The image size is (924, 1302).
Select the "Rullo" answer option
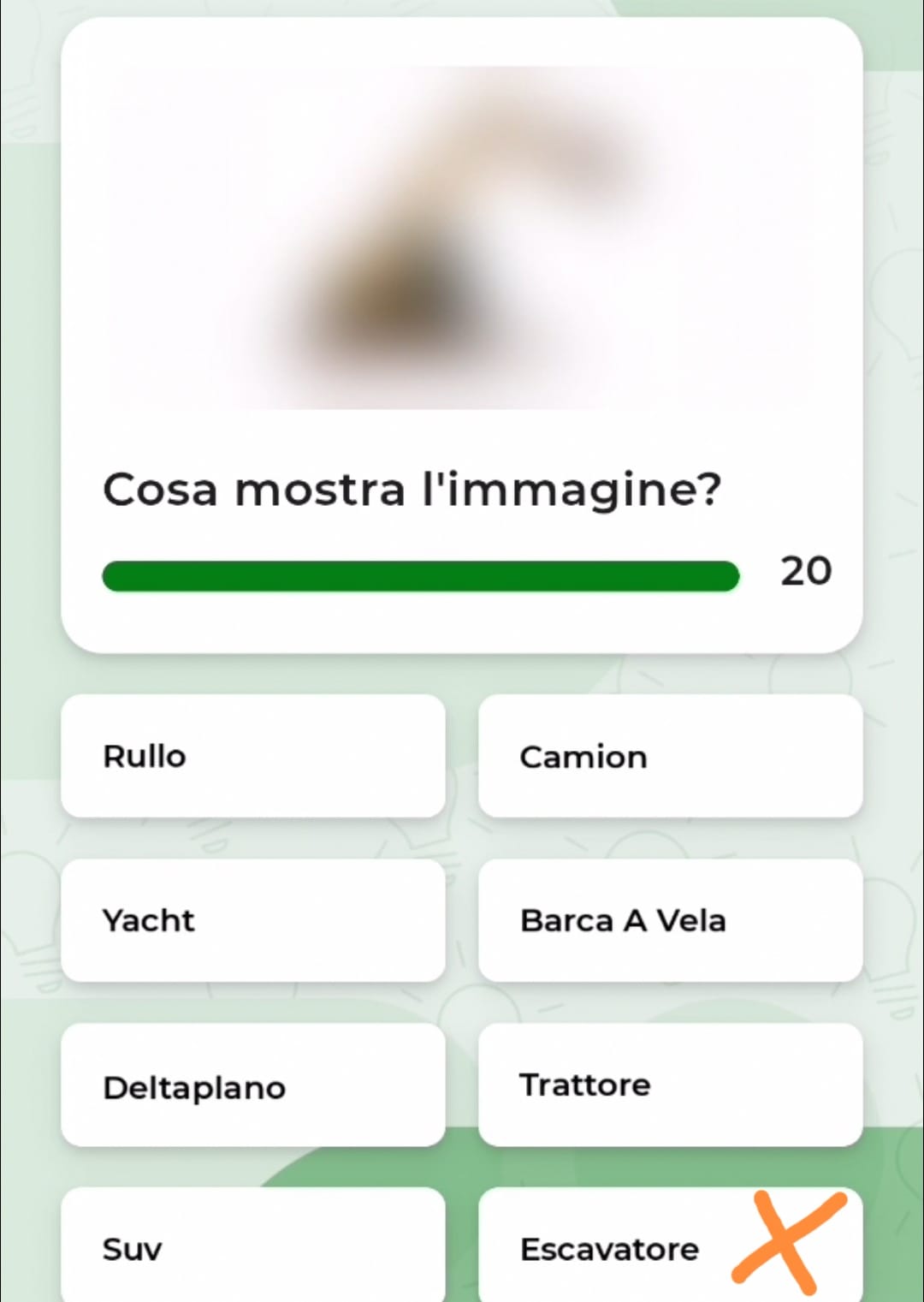253,756
